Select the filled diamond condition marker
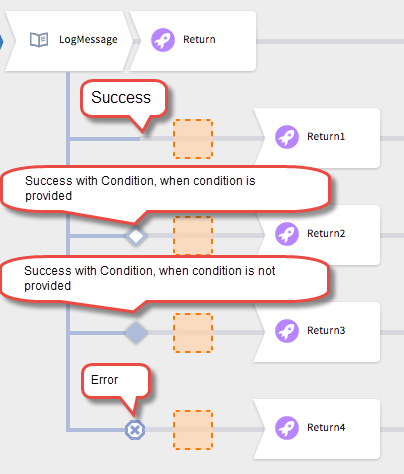 [136, 333]
